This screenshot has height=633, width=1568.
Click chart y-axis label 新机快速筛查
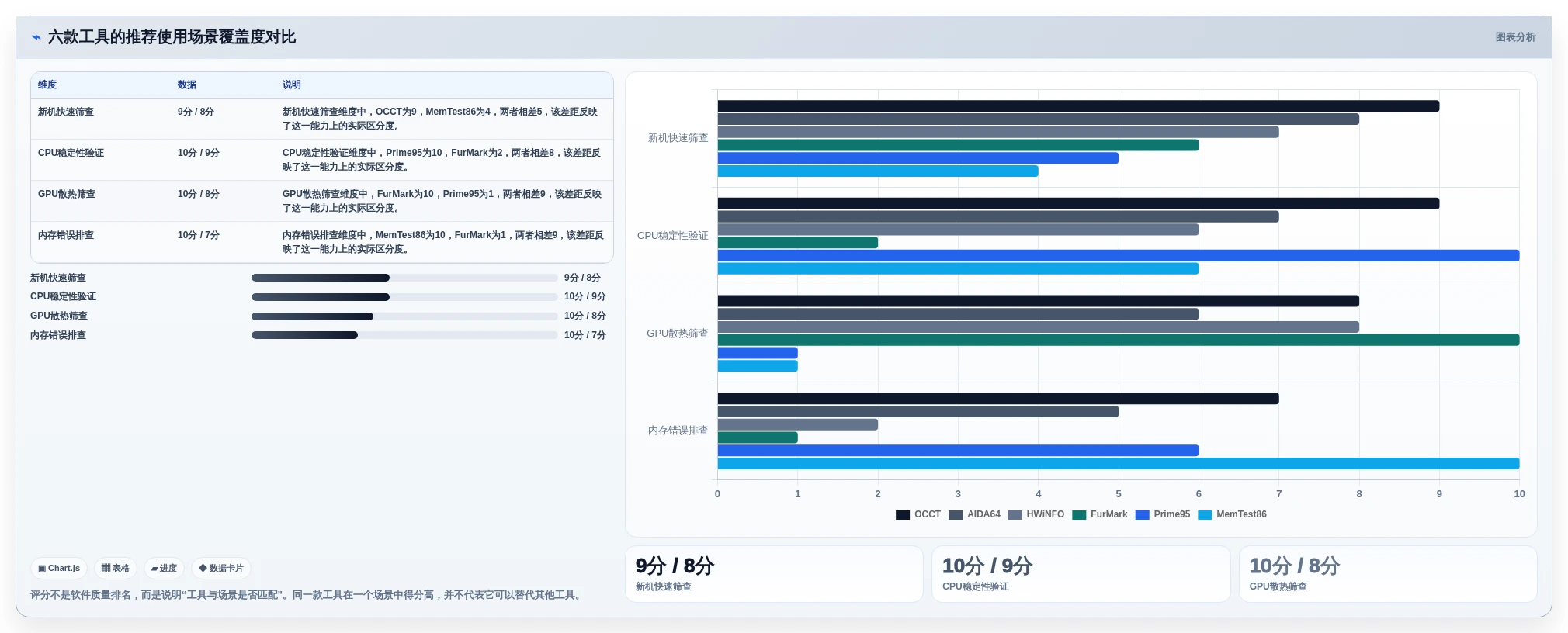click(678, 138)
